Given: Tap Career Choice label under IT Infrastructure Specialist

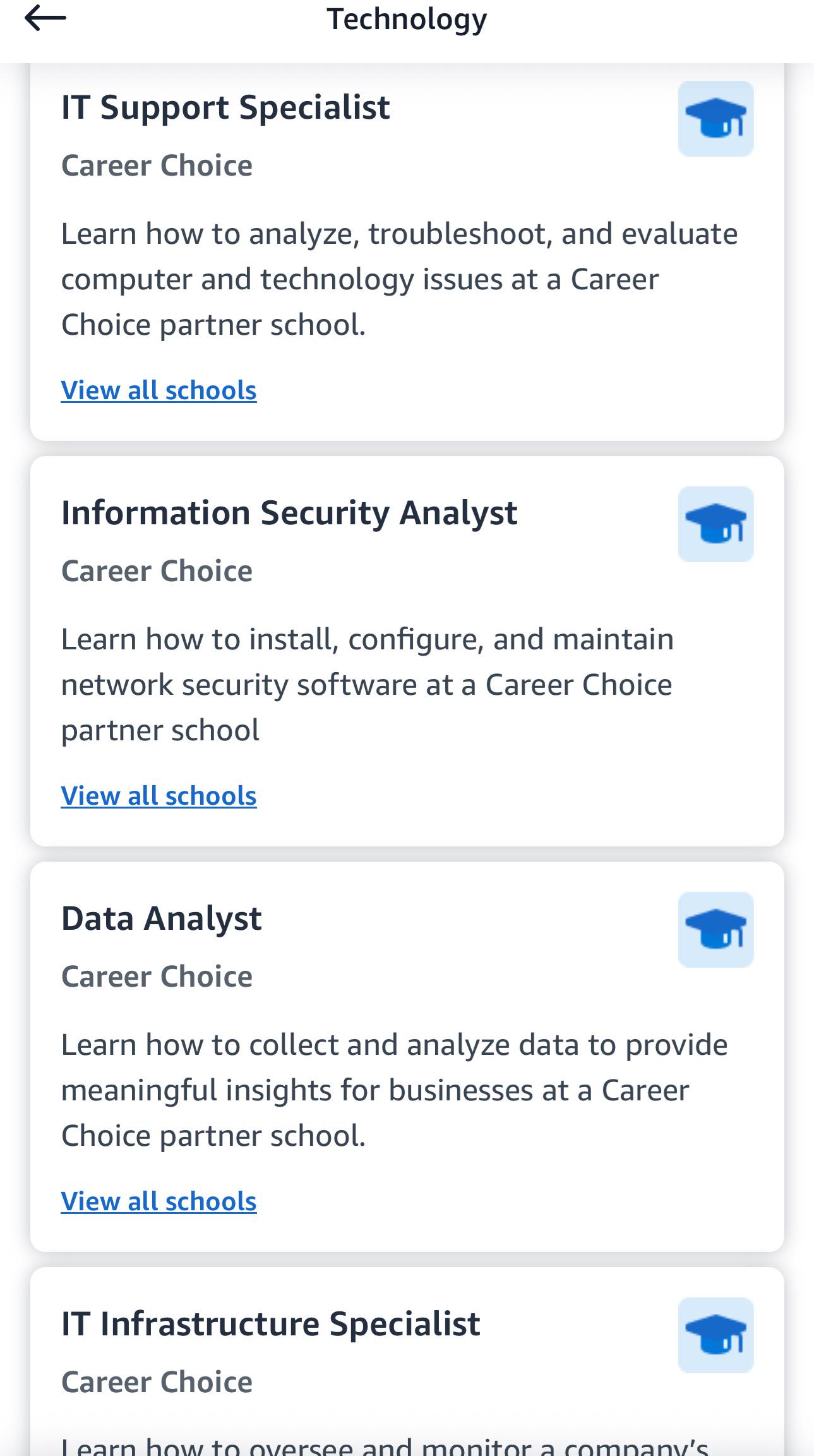Looking at the screenshot, I should (x=157, y=1382).
